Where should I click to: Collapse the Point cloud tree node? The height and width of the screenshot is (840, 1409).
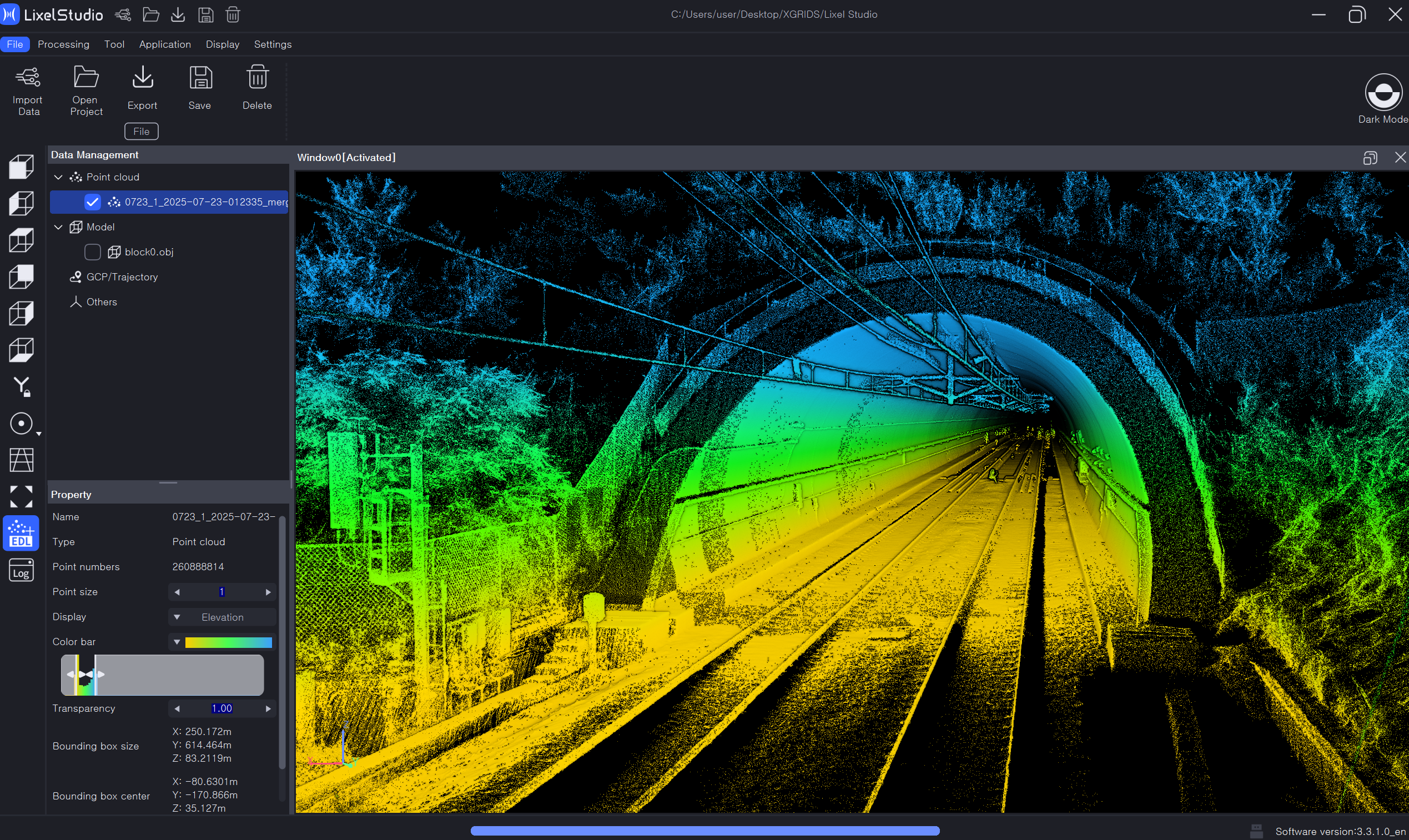[58, 177]
